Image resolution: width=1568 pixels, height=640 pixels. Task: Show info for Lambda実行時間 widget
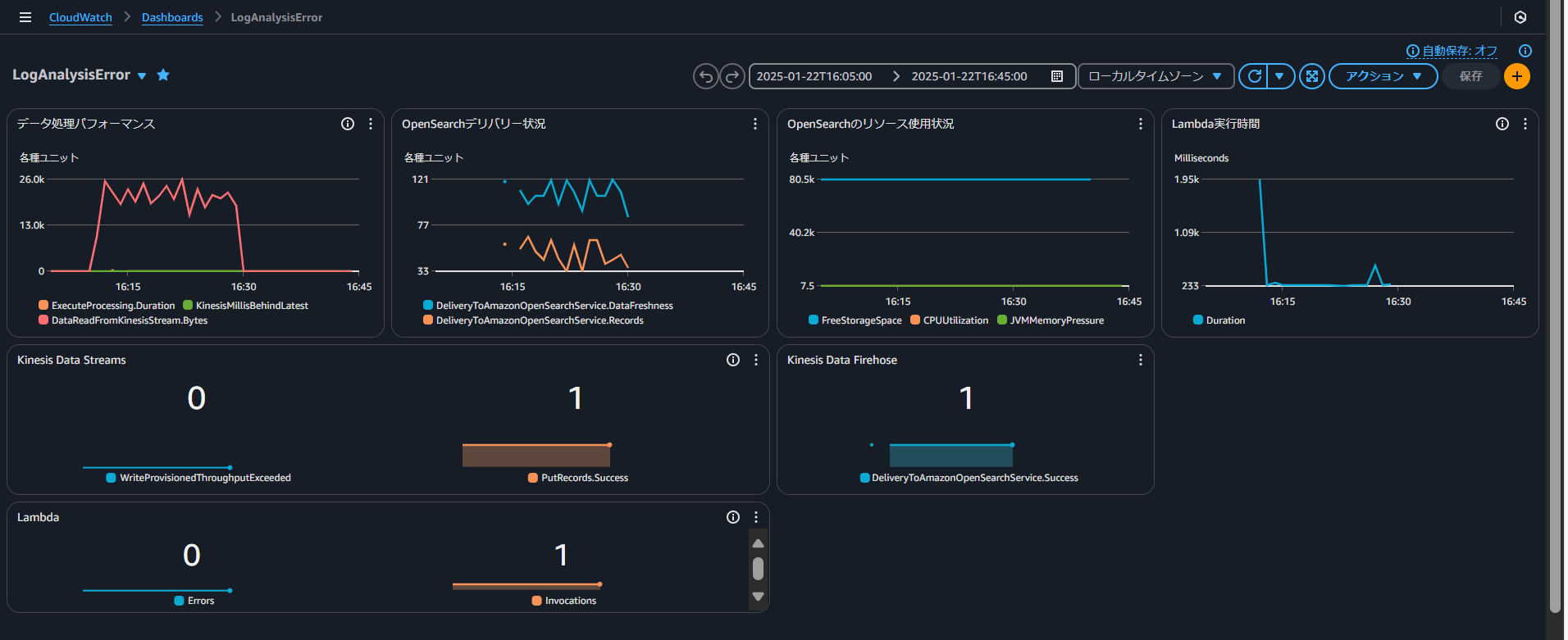(1502, 124)
